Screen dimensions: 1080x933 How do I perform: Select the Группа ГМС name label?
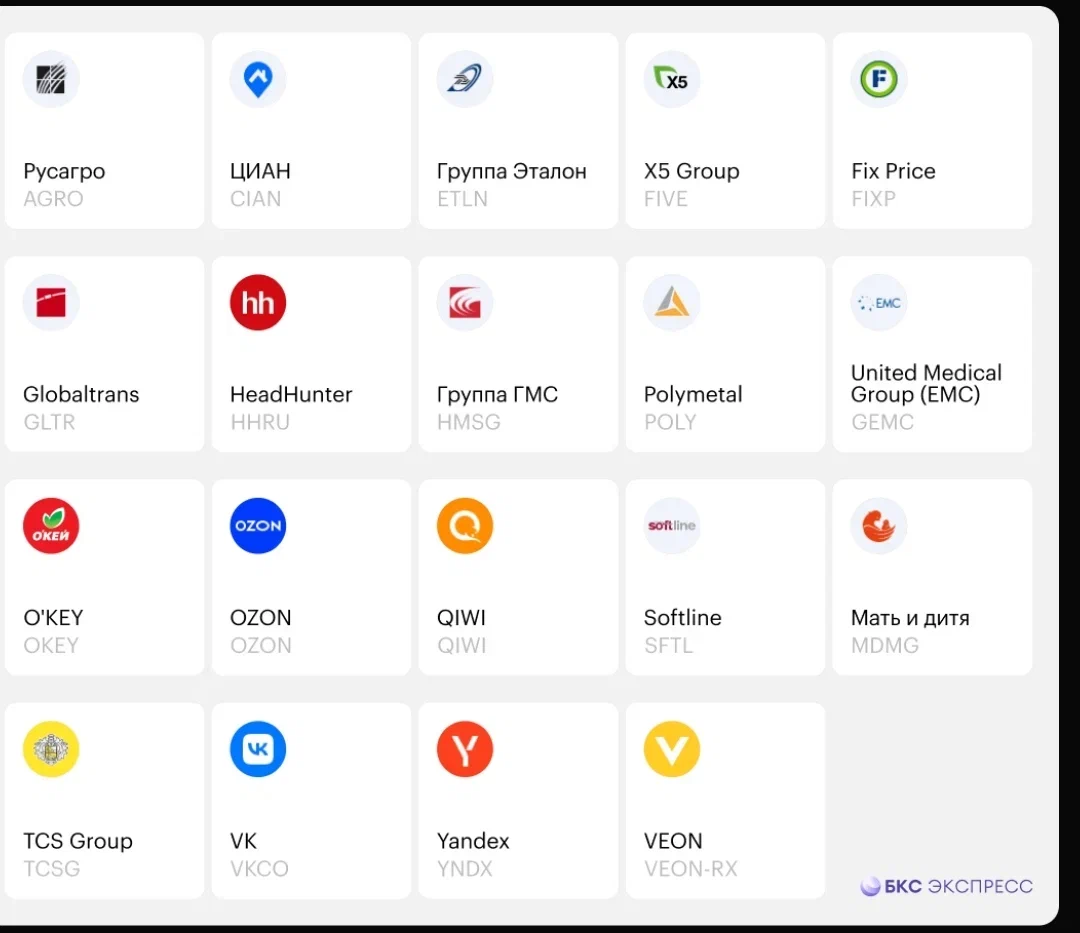pyautogui.click(x=497, y=395)
